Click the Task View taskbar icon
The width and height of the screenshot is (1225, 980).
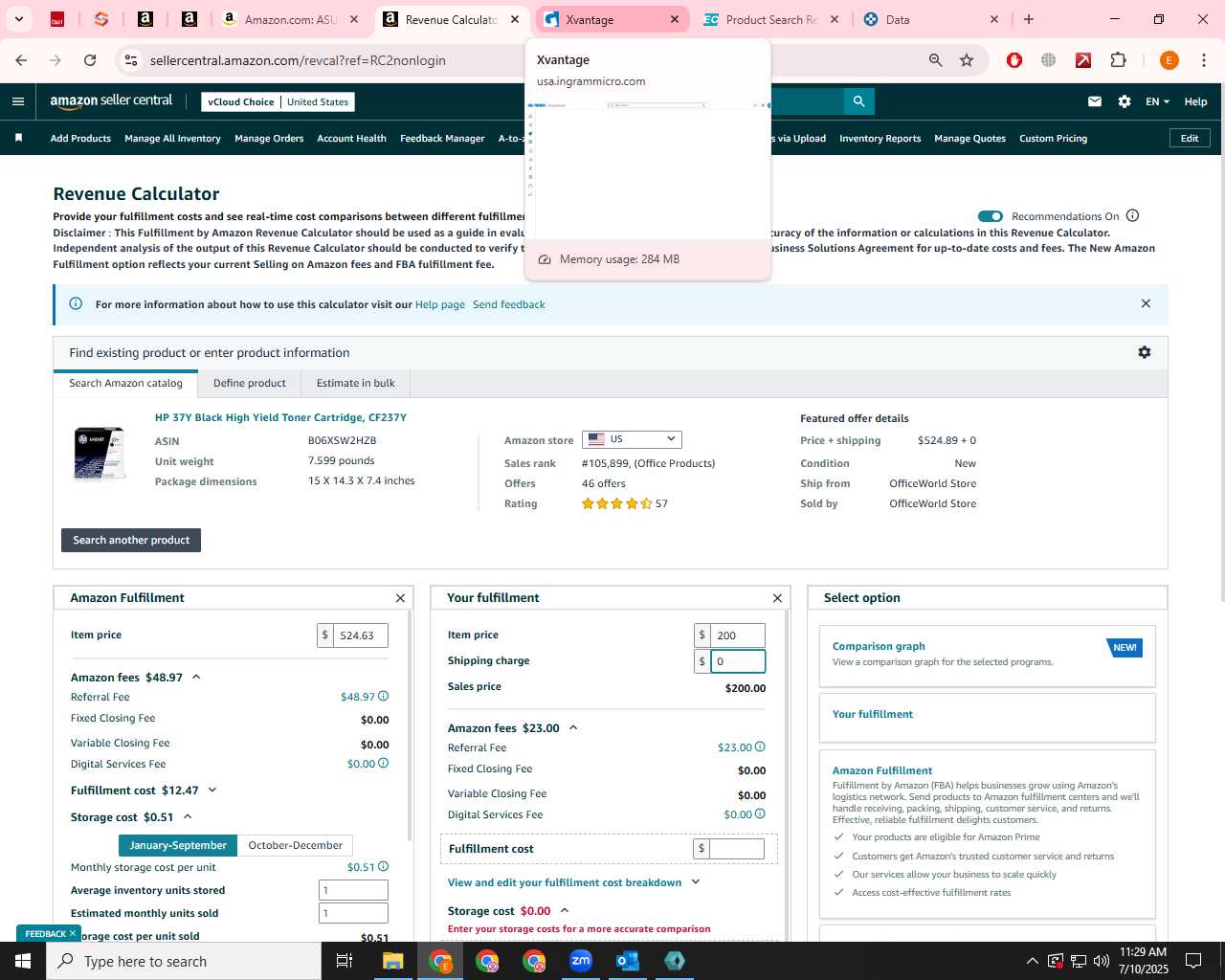click(345, 961)
